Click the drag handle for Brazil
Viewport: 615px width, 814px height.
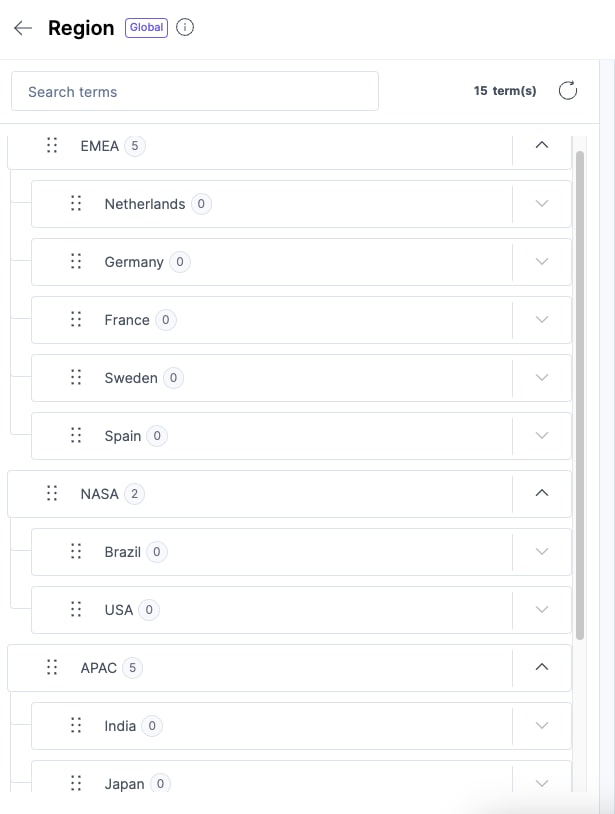tap(76, 552)
